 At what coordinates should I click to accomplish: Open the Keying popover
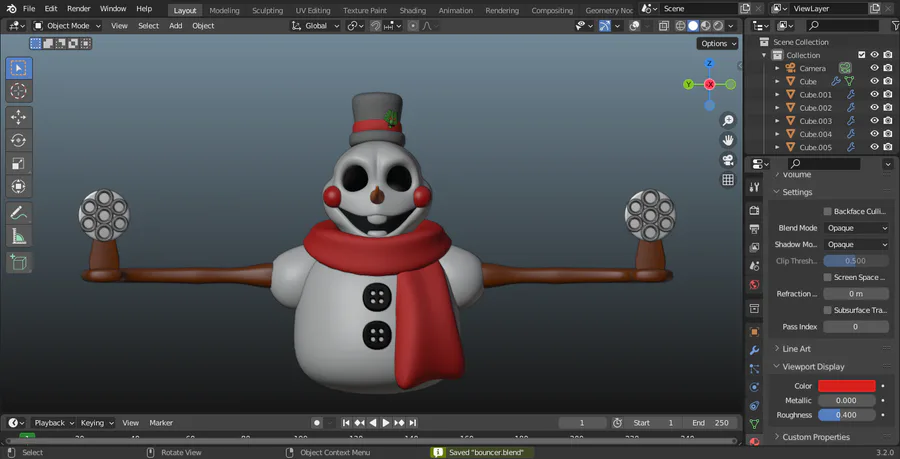coord(96,423)
